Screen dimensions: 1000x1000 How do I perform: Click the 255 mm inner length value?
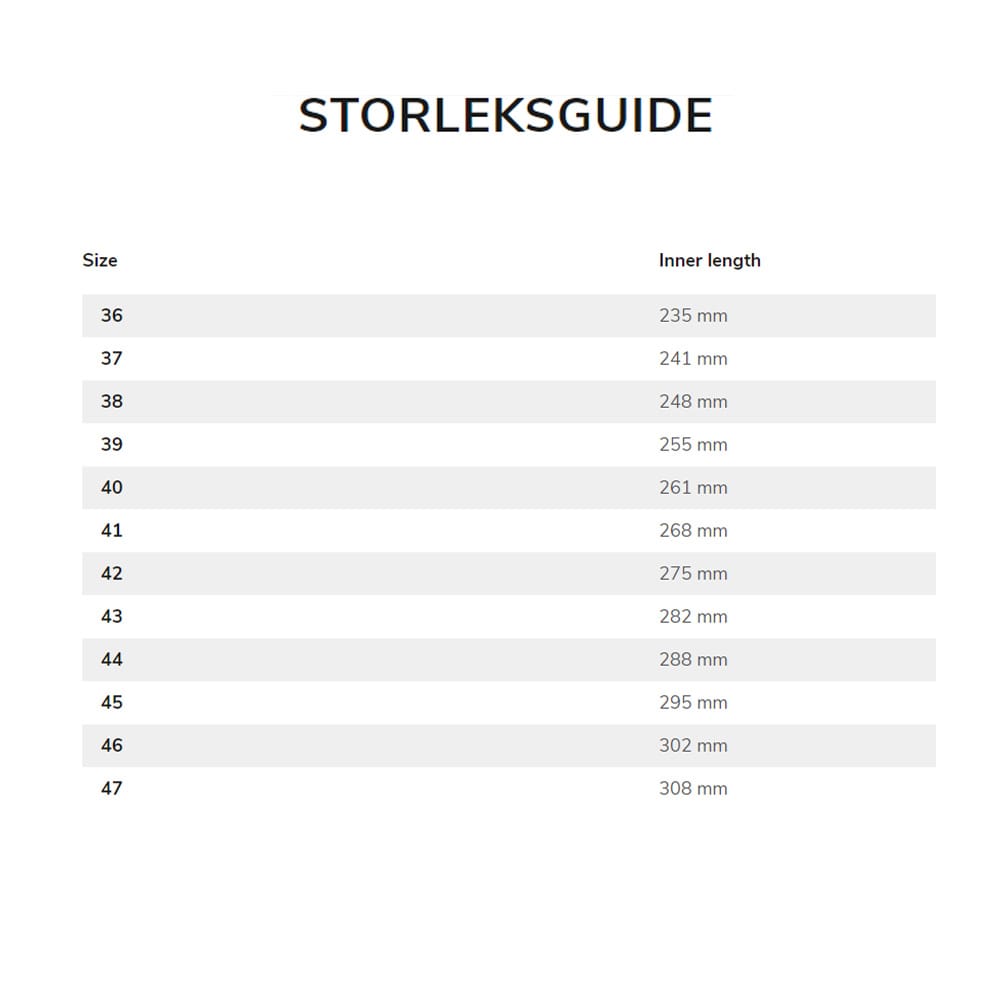point(693,444)
